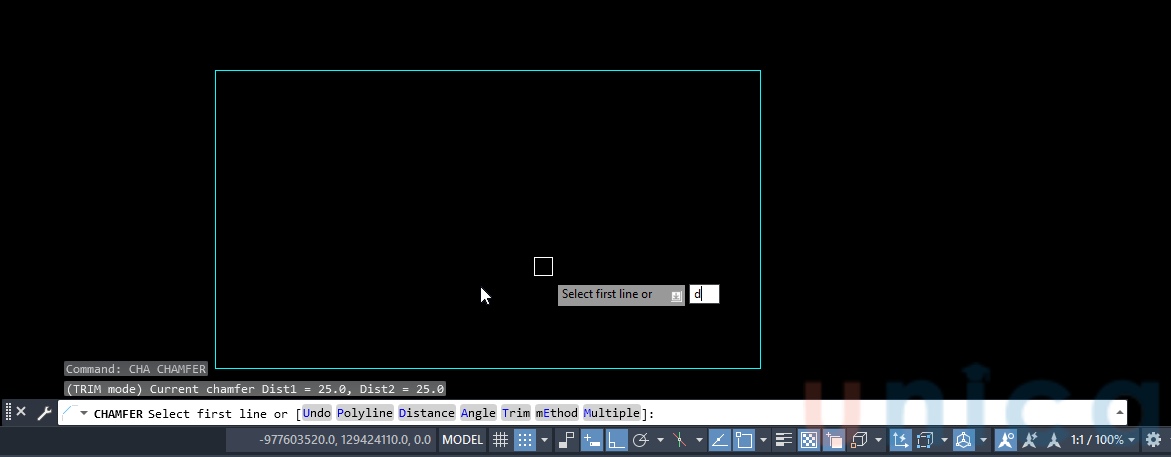Open command line customize wrench
The height and width of the screenshot is (457, 1171).
[44, 413]
